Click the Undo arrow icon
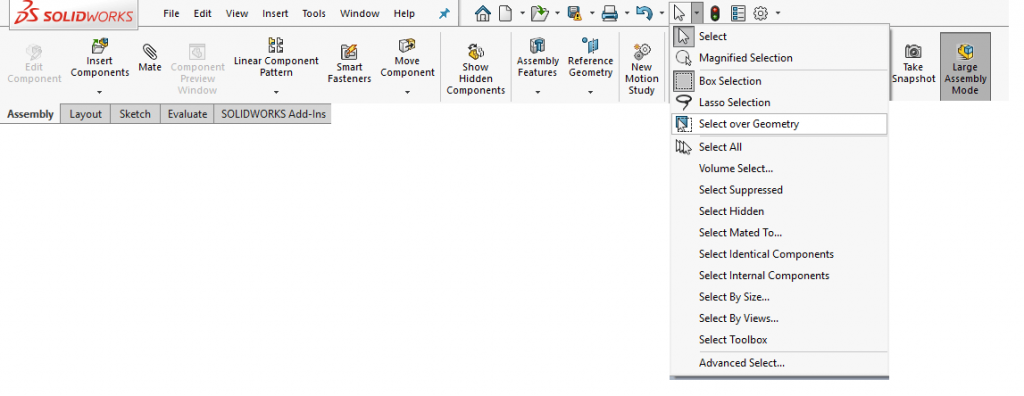This screenshot has height=396, width=1024. (644, 13)
